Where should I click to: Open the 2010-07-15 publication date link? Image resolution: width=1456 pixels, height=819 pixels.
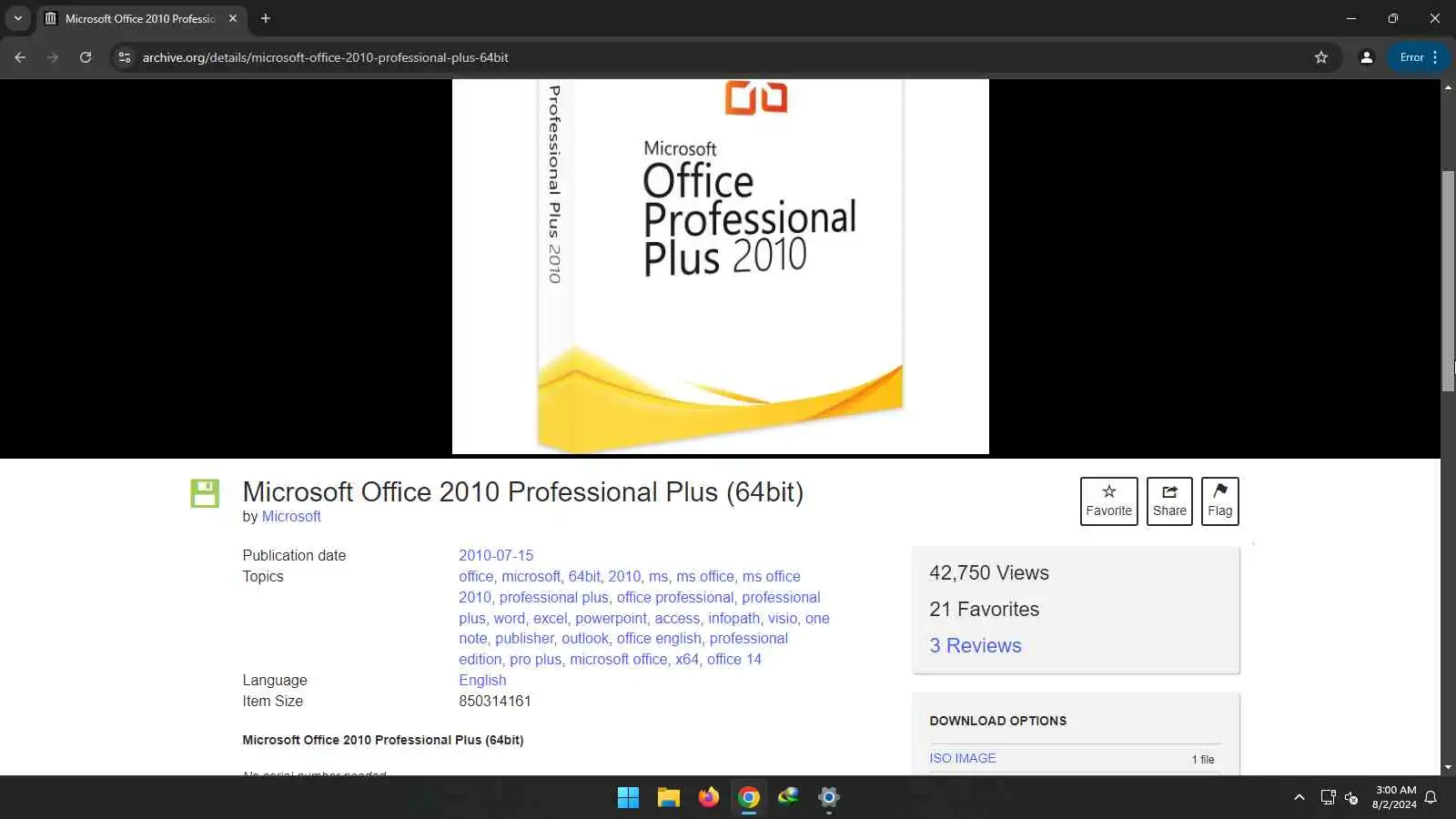click(496, 555)
